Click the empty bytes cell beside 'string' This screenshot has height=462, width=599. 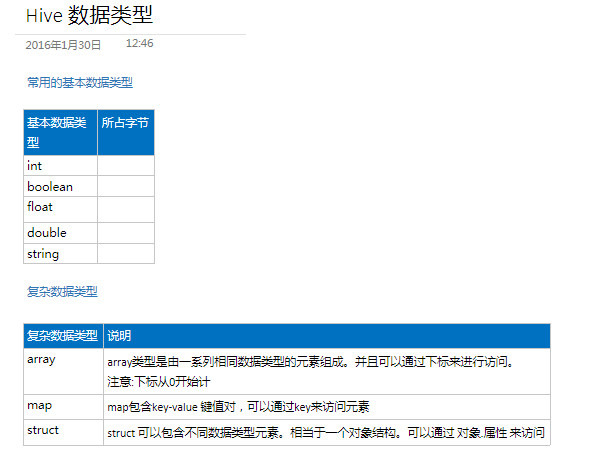pos(126,254)
